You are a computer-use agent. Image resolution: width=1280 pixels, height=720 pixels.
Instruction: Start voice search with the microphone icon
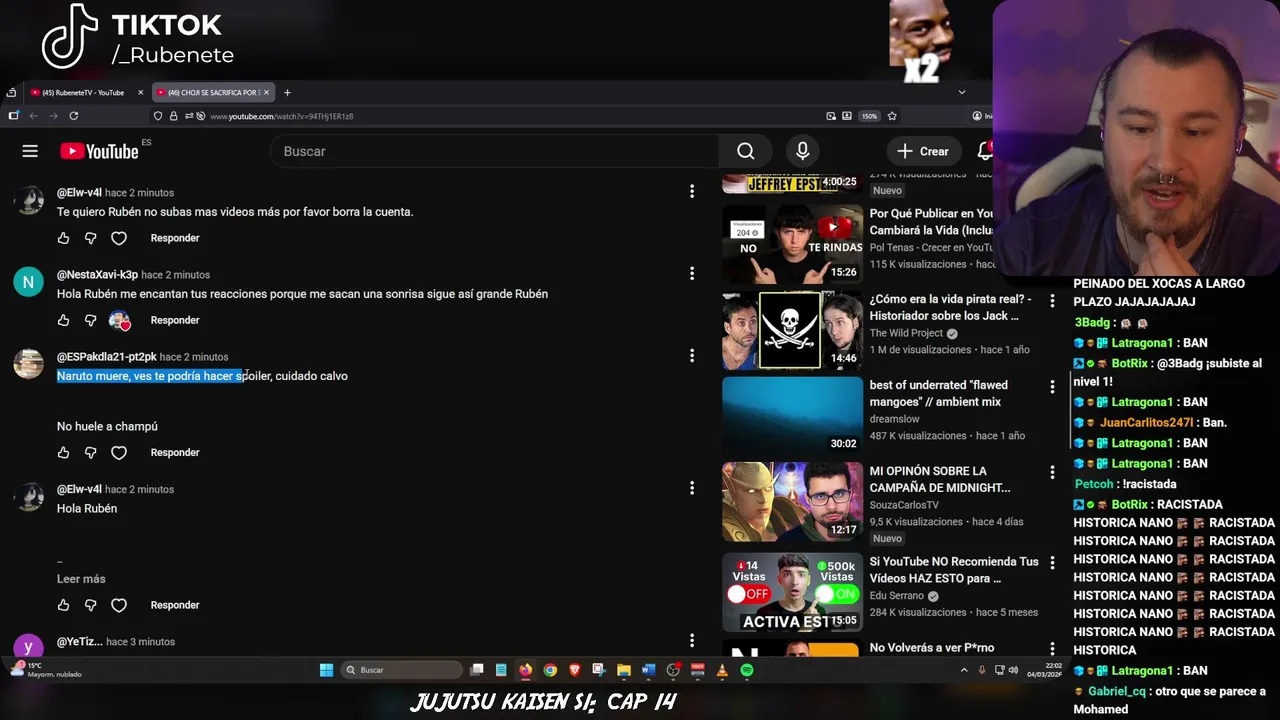[802, 151]
